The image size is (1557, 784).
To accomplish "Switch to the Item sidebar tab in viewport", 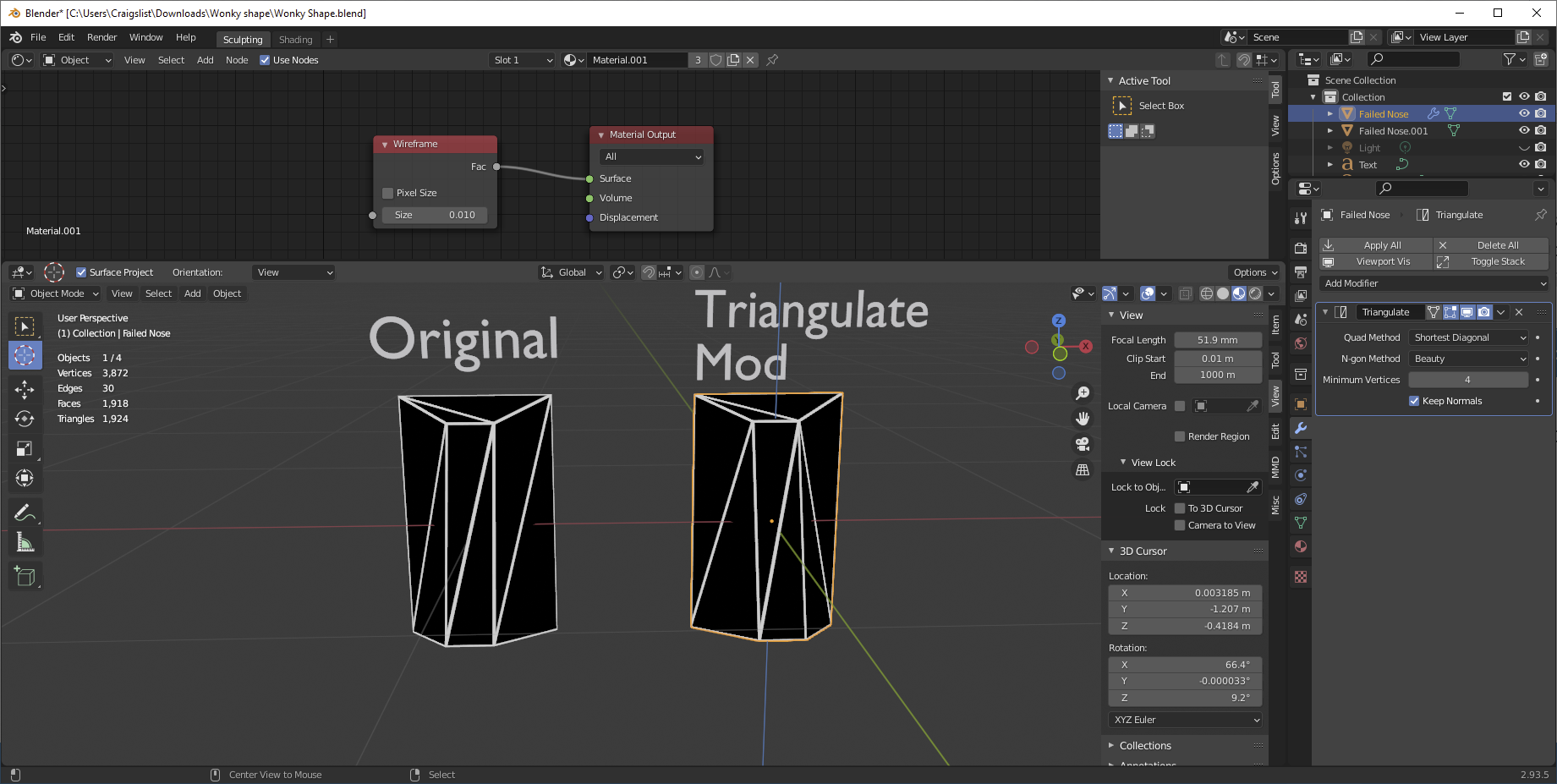I will pyautogui.click(x=1276, y=325).
